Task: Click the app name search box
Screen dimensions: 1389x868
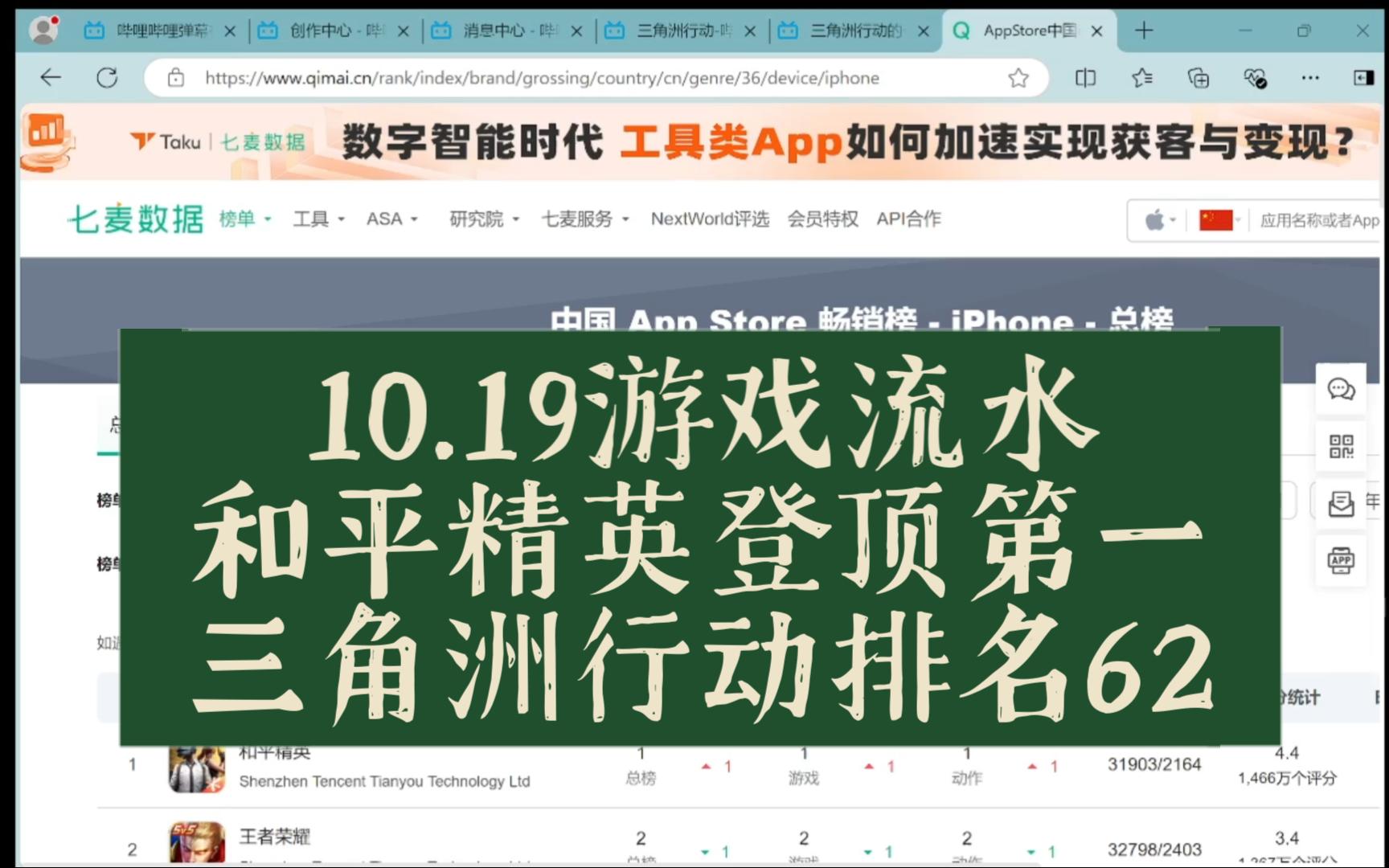Action: tap(1319, 220)
